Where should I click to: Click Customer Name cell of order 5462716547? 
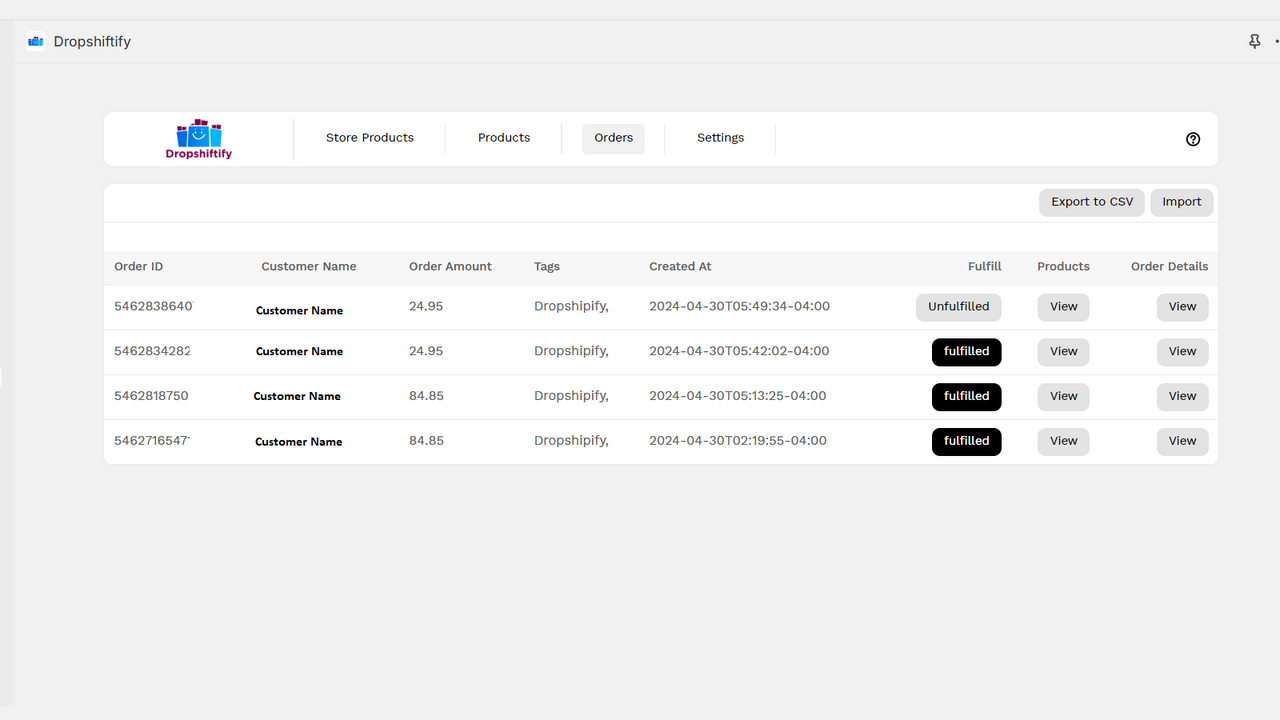coord(299,442)
